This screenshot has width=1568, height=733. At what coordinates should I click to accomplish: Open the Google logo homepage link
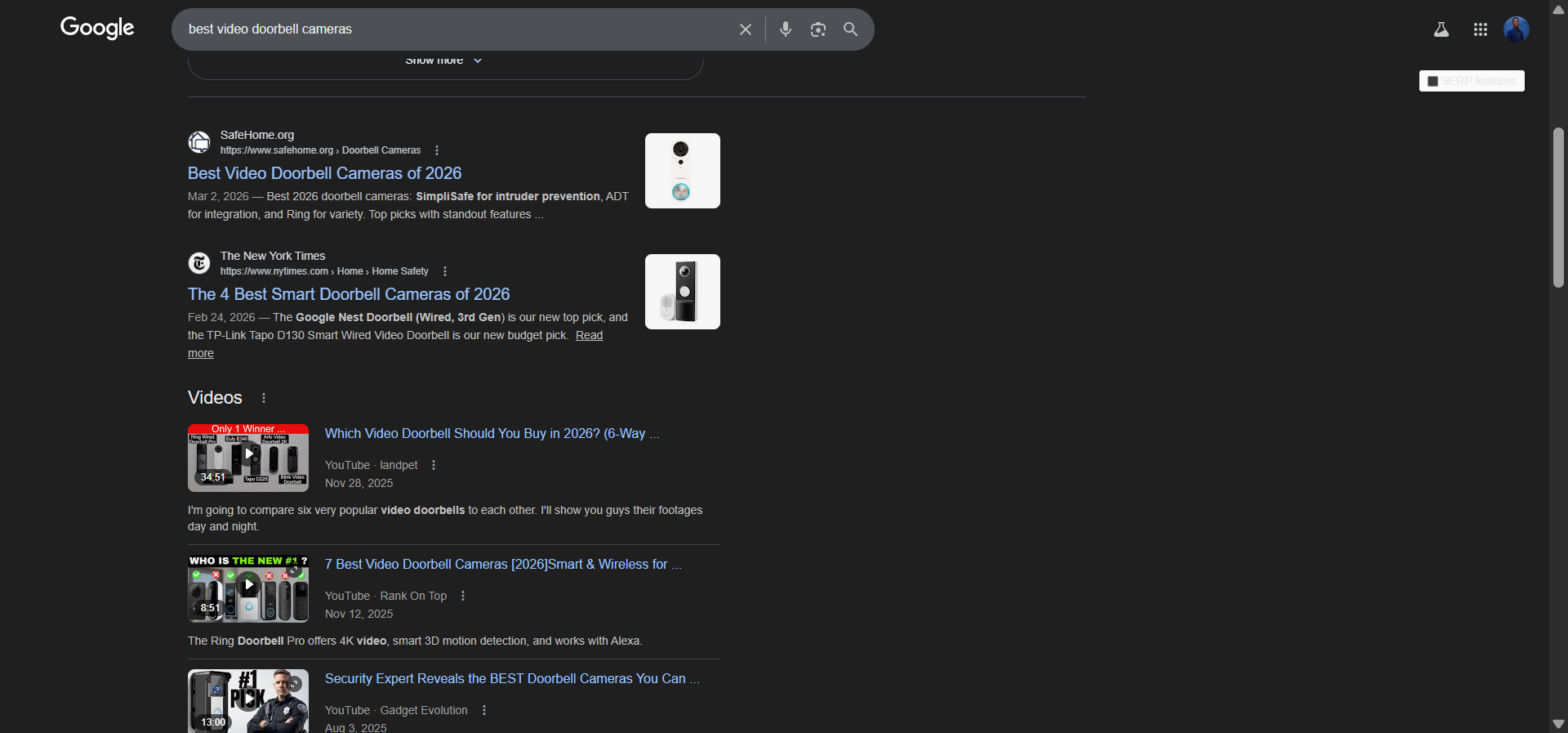[97, 29]
